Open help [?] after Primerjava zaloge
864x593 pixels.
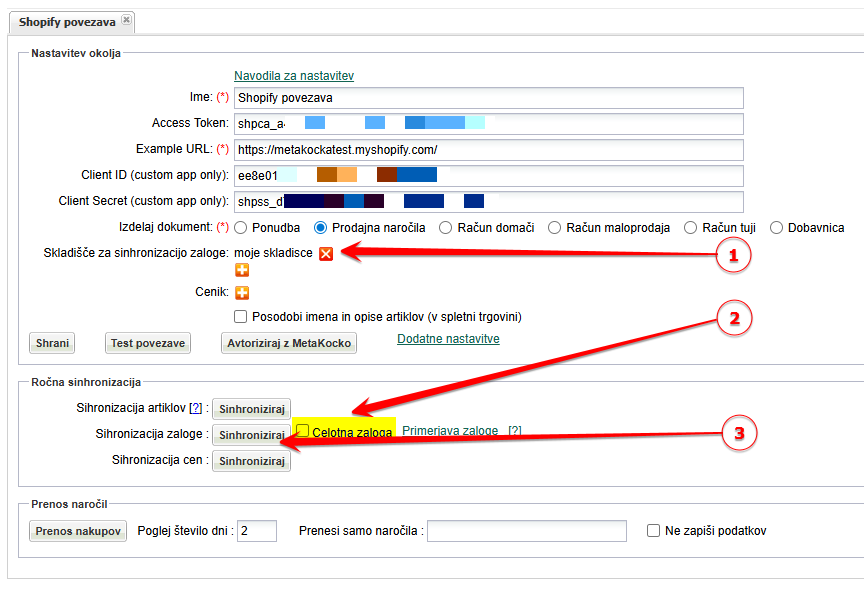click(515, 431)
